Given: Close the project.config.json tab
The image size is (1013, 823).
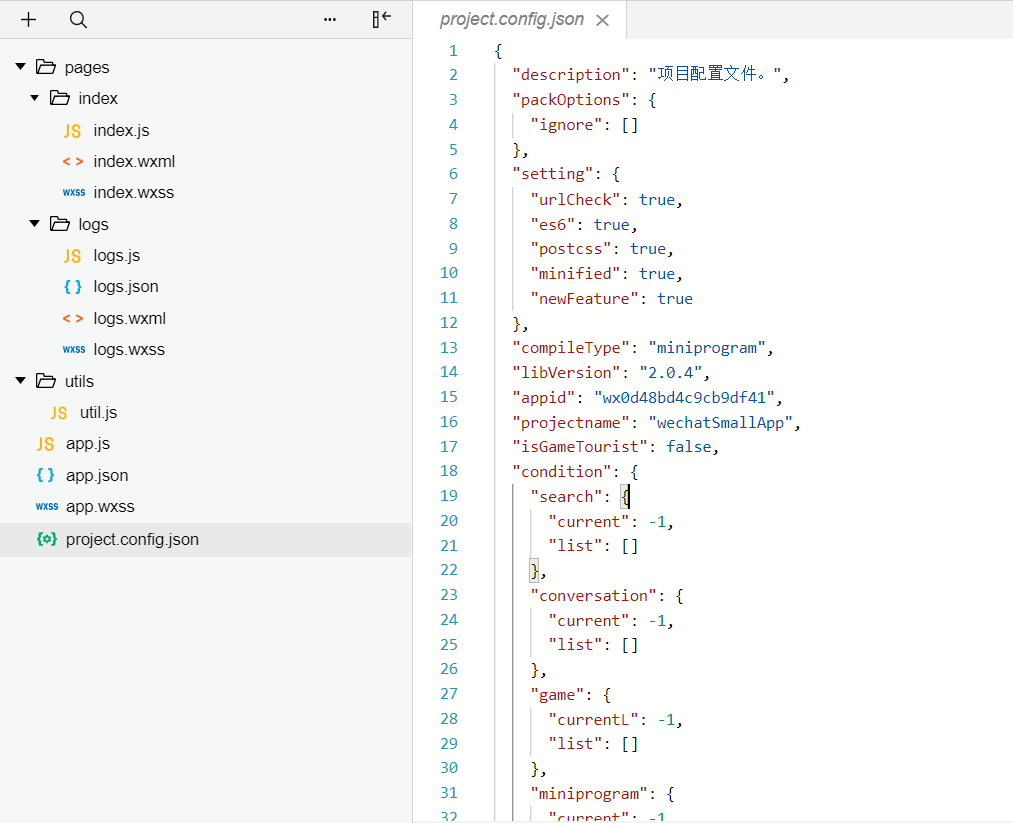Looking at the screenshot, I should coord(602,21).
